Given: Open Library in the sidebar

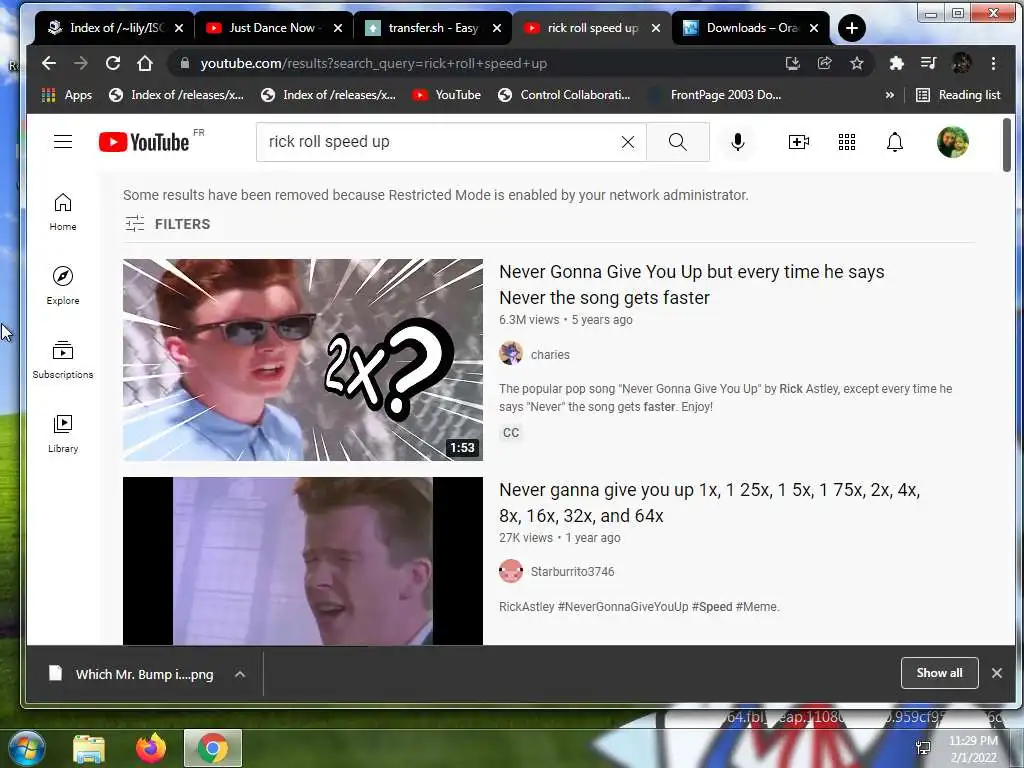Looking at the screenshot, I should pyautogui.click(x=63, y=434).
